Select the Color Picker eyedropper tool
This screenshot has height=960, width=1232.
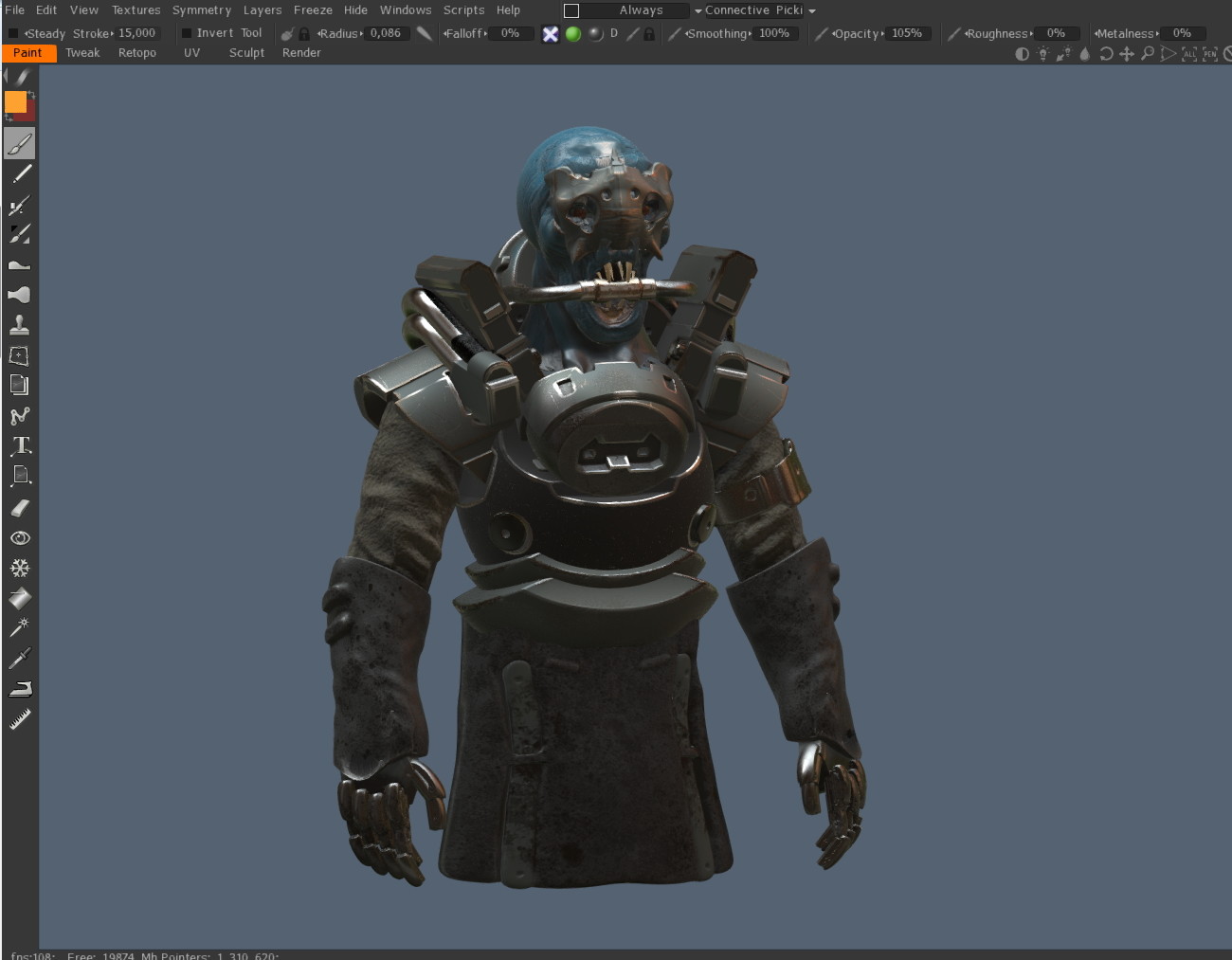click(x=20, y=657)
